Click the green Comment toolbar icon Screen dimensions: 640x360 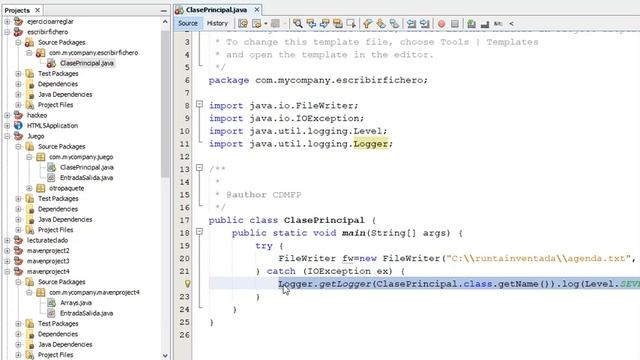click(471, 24)
